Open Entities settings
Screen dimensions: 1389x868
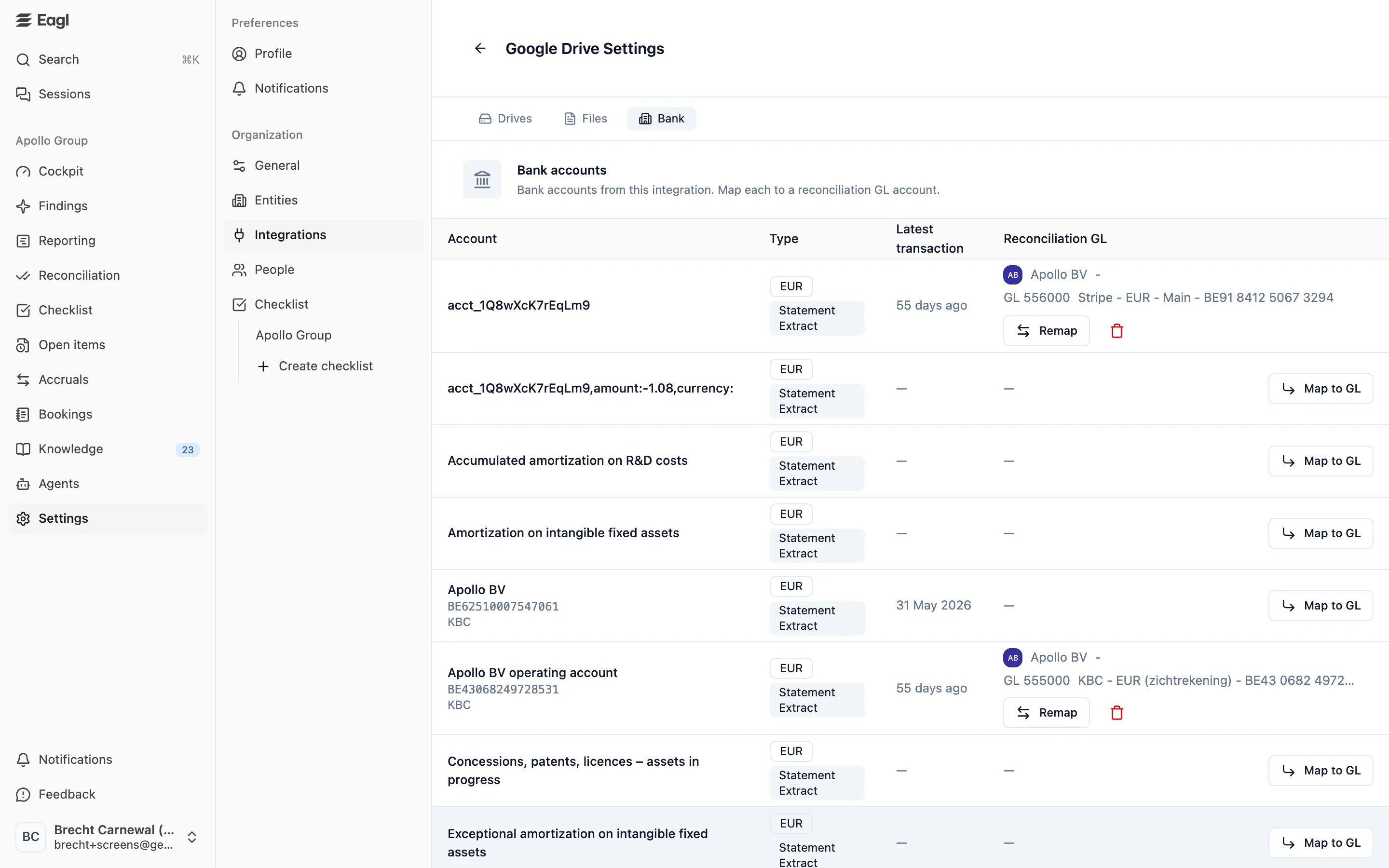point(323,200)
